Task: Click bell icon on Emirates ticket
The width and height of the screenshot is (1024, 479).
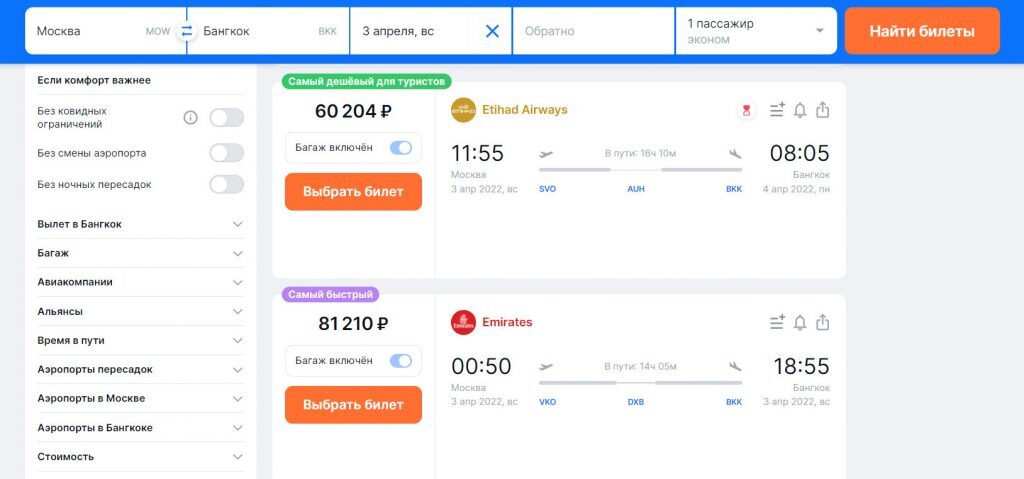Action: click(800, 322)
